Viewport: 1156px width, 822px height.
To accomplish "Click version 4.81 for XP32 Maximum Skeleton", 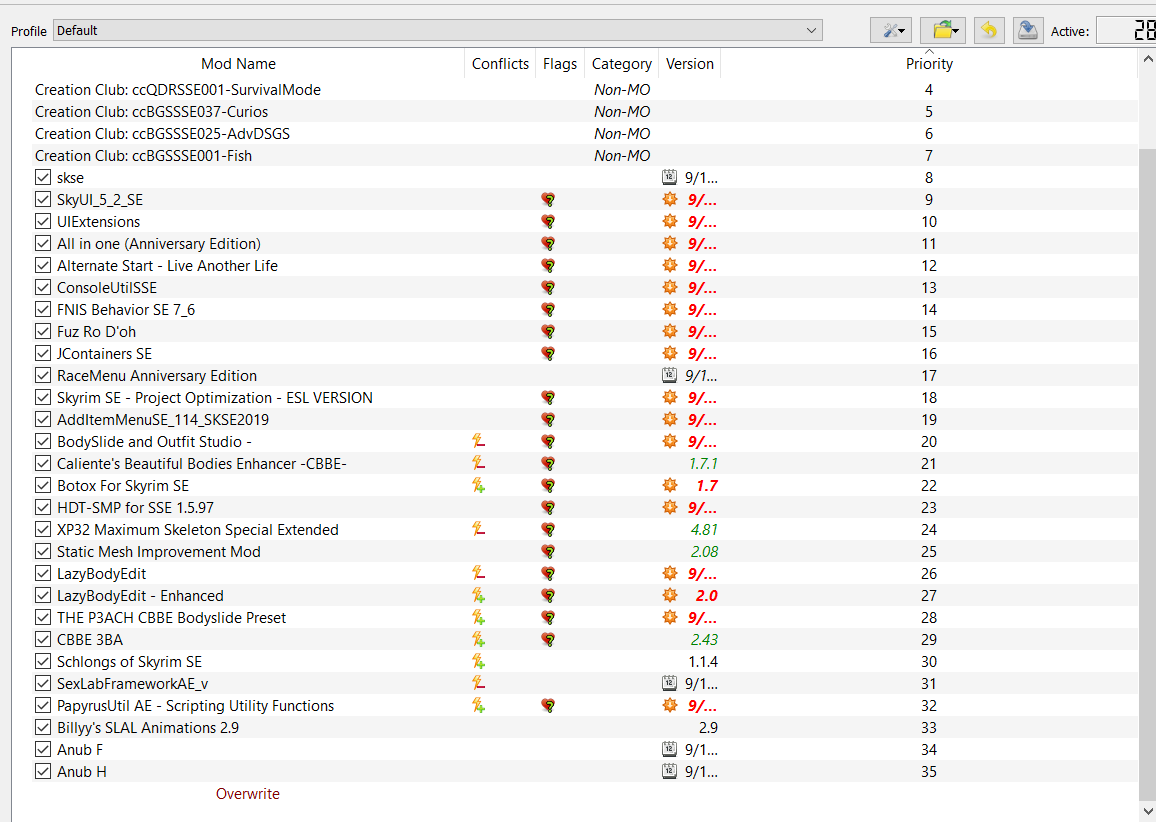I will click(704, 529).
